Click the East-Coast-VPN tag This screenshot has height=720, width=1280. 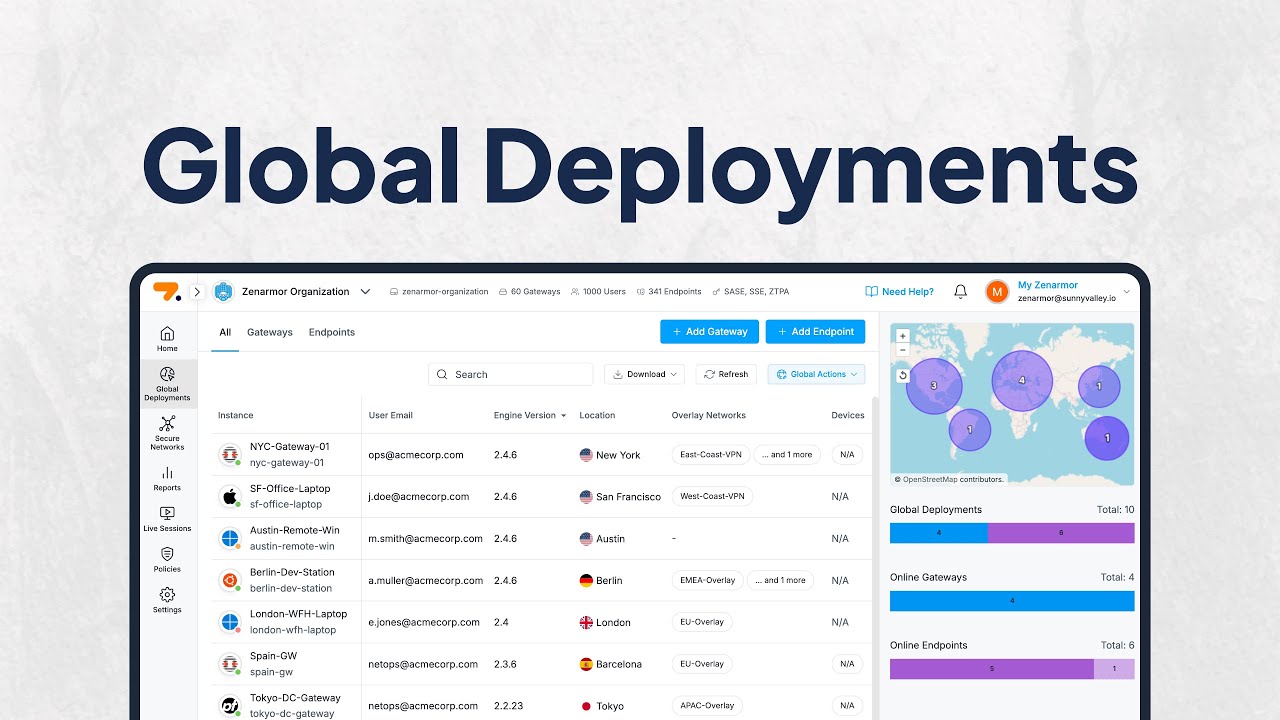[710, 454]
